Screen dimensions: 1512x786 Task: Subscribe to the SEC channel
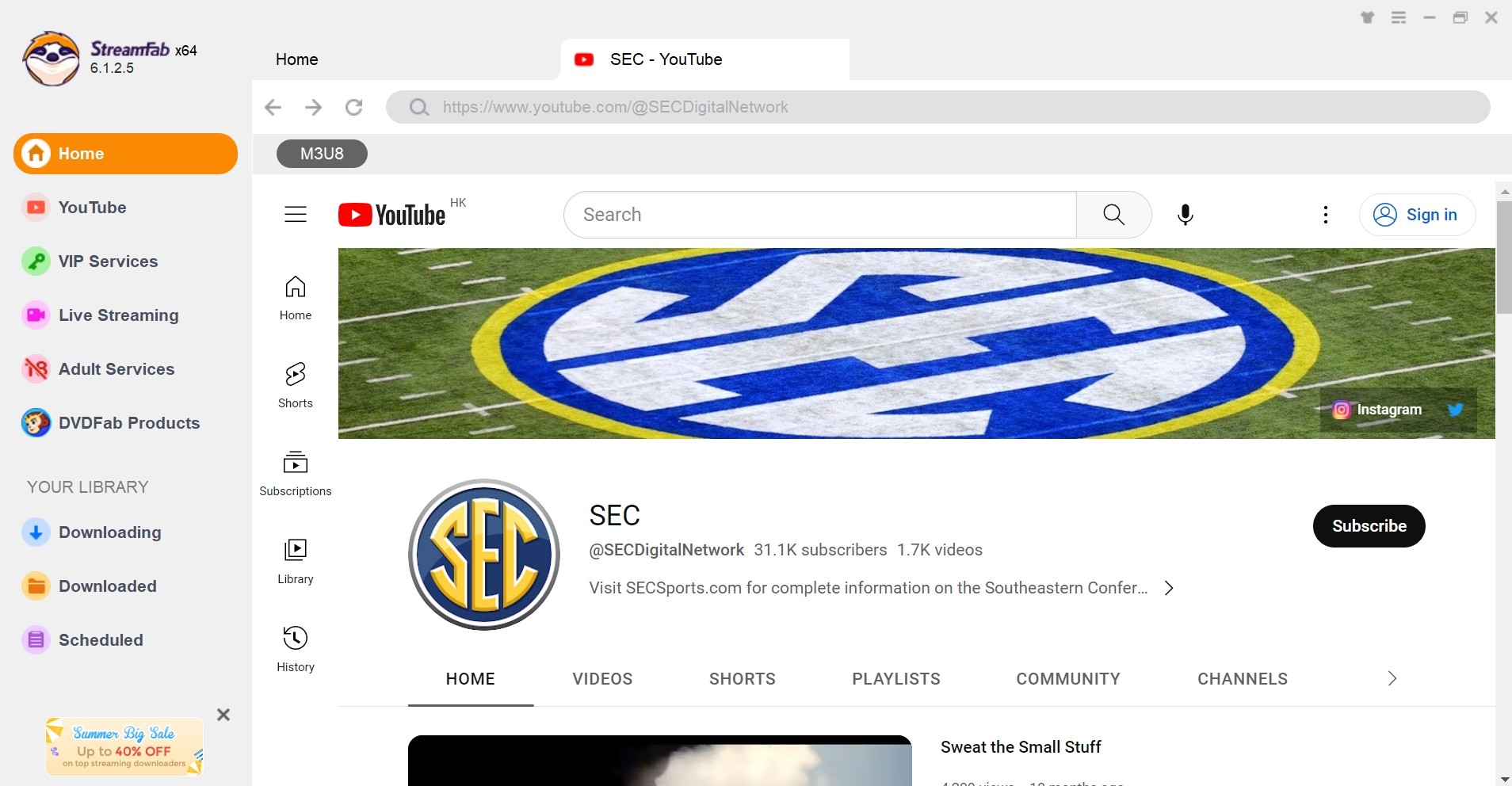point(1369,526)
